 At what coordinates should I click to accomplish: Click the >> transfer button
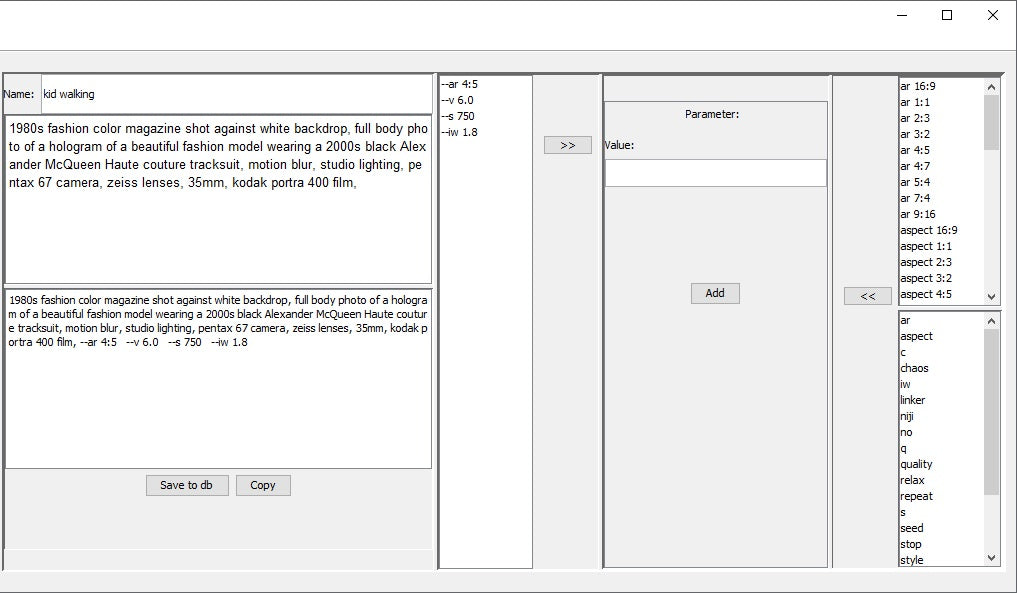[567, 145]
